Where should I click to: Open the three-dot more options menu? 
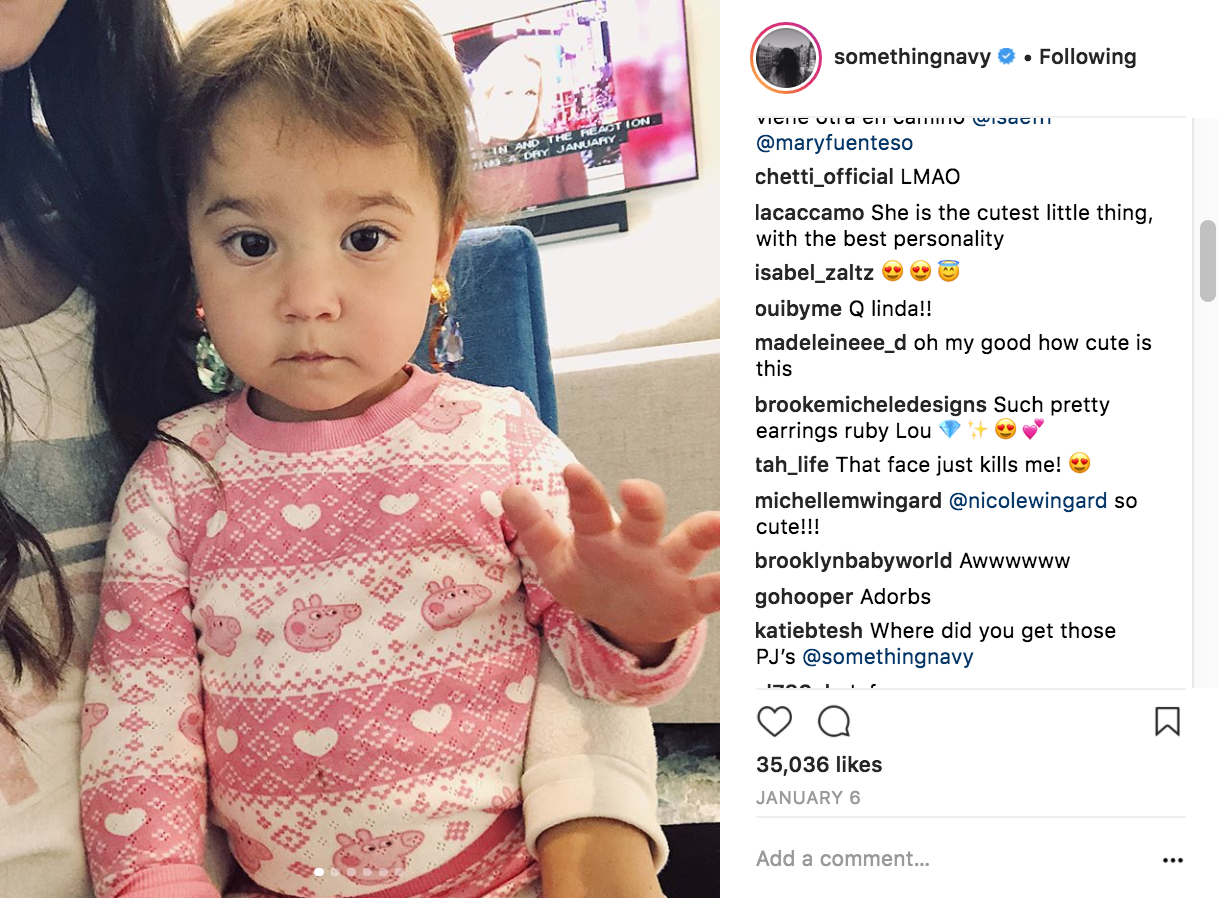coord(1173,860)
